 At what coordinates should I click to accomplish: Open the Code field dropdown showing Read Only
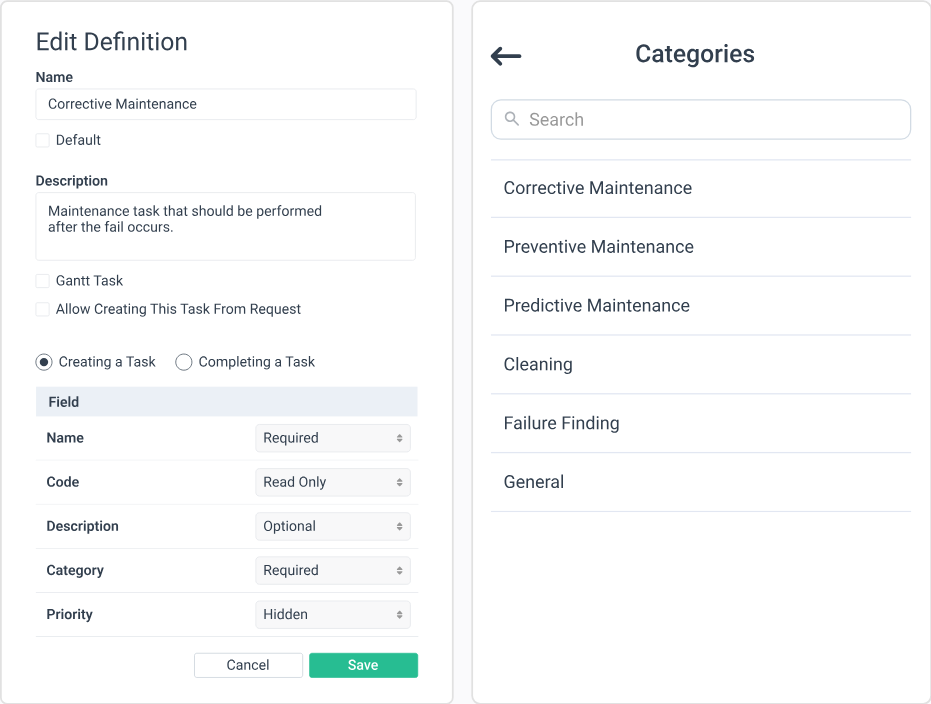333,482
